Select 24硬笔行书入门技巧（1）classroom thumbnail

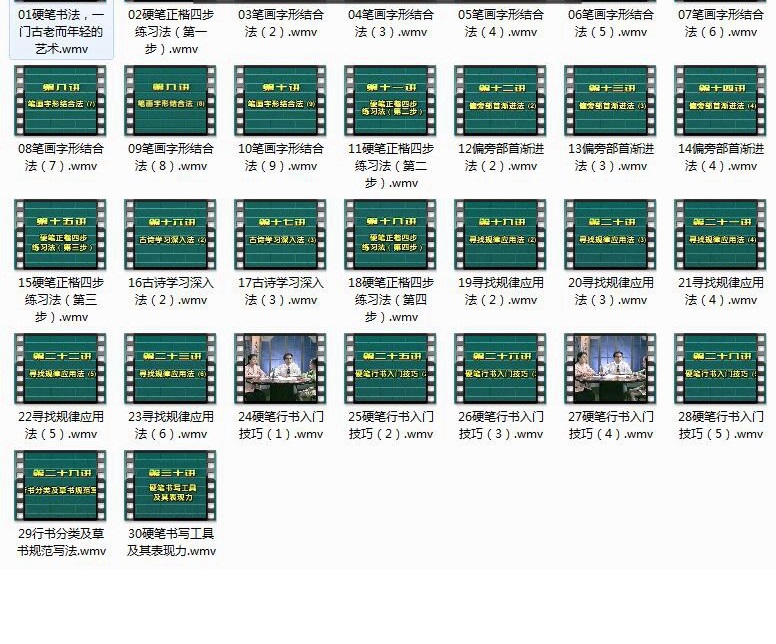(280, 369)
